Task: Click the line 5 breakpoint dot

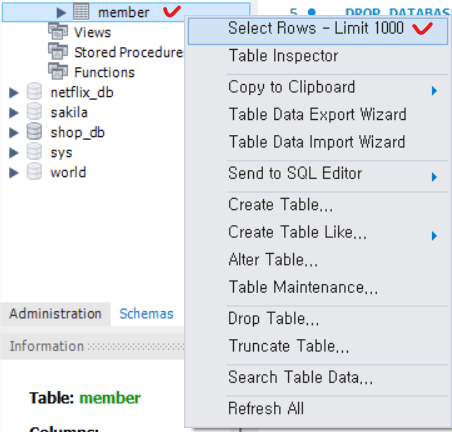Action: coord(312,12)
